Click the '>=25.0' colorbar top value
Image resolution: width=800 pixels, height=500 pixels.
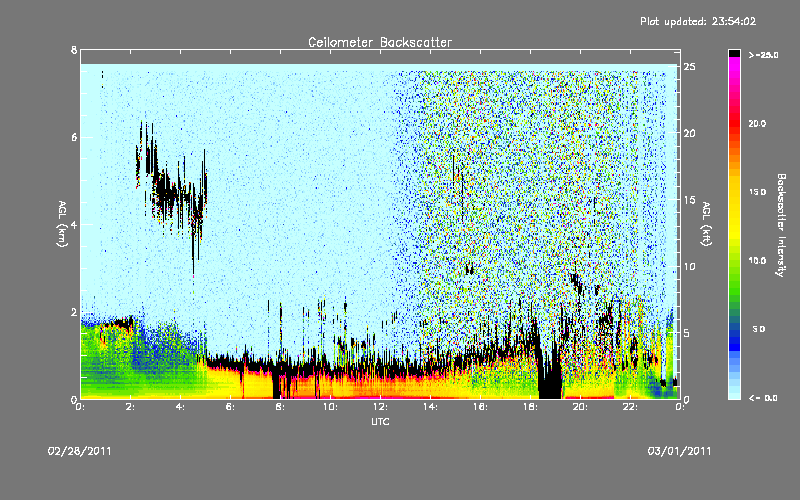[763, 55]
